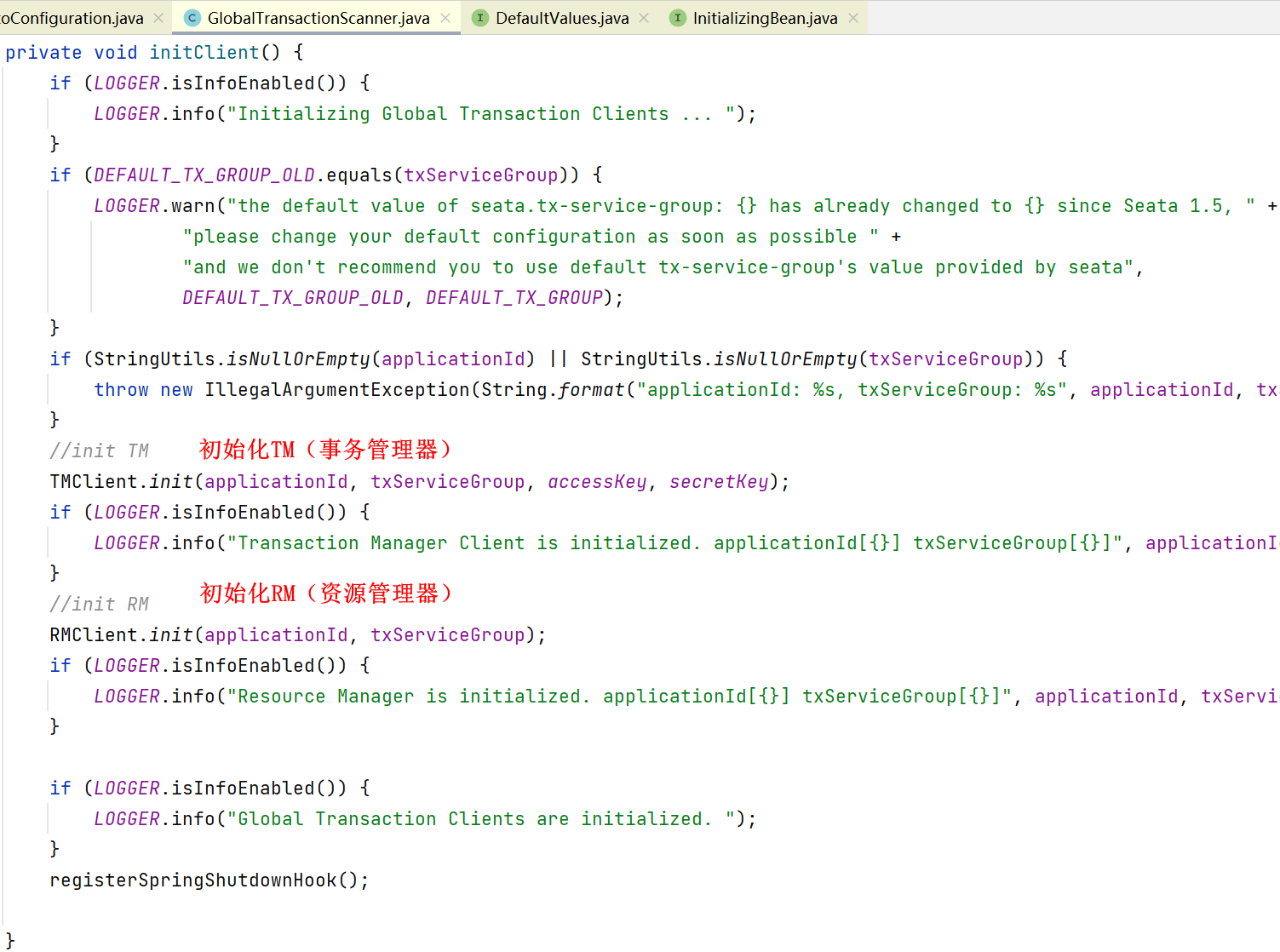
Task: Click the interface icon on InitializingBean tab
Action: pyautogui.click(x=678, y=18)
